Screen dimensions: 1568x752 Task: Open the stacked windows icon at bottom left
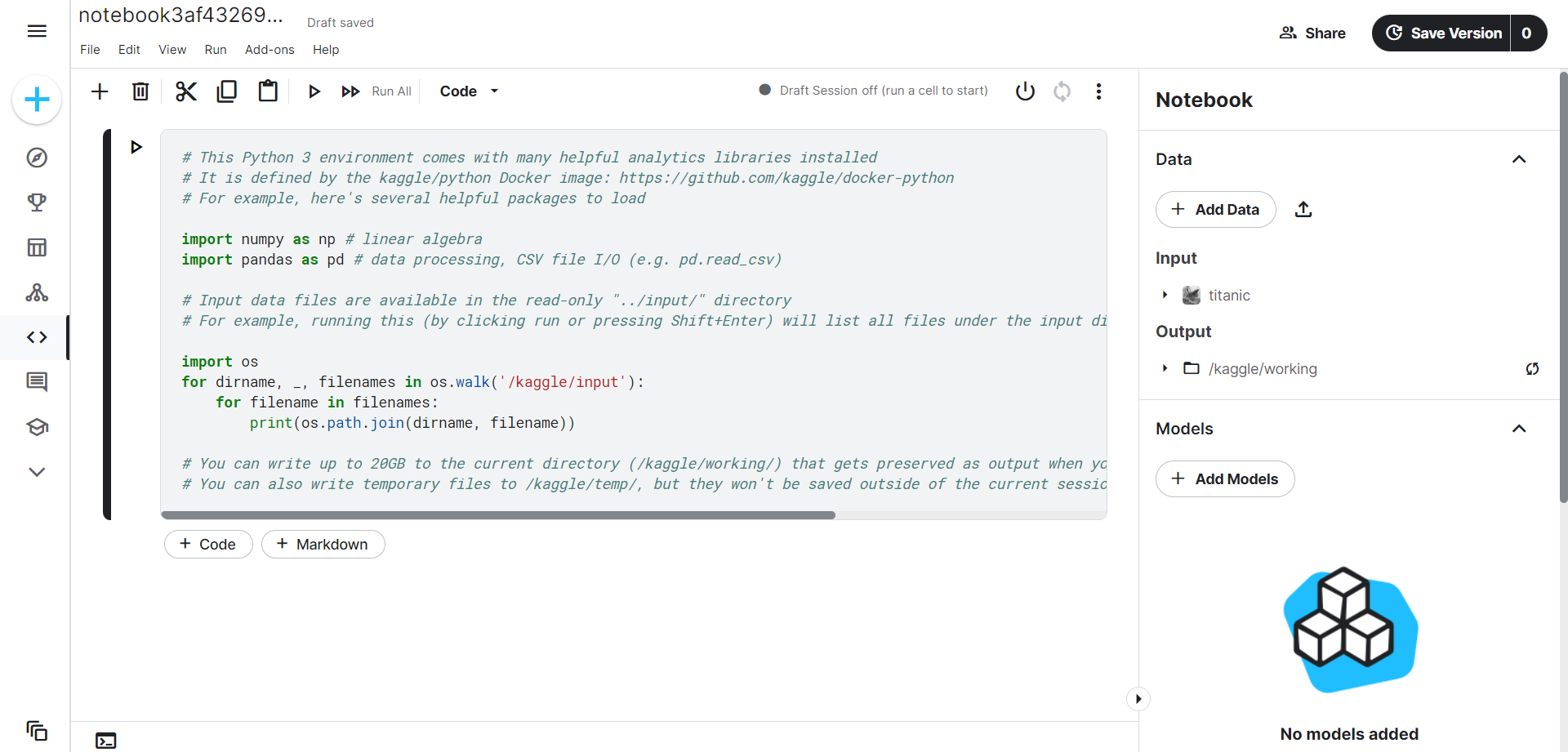[37, 730]
